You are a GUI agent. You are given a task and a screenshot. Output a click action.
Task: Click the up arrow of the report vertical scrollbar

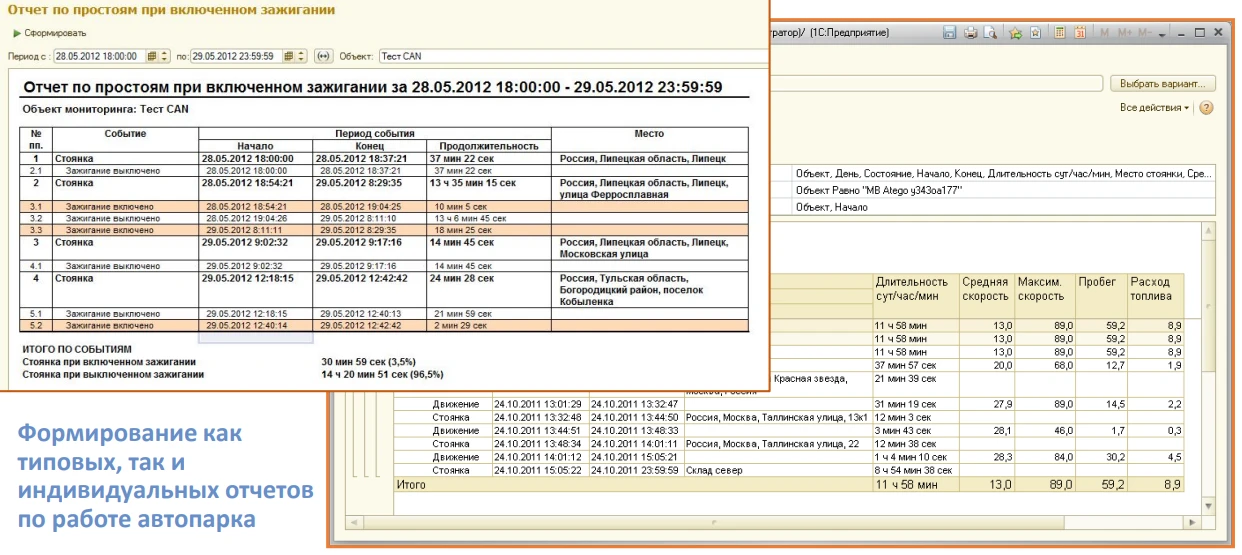1208,231
